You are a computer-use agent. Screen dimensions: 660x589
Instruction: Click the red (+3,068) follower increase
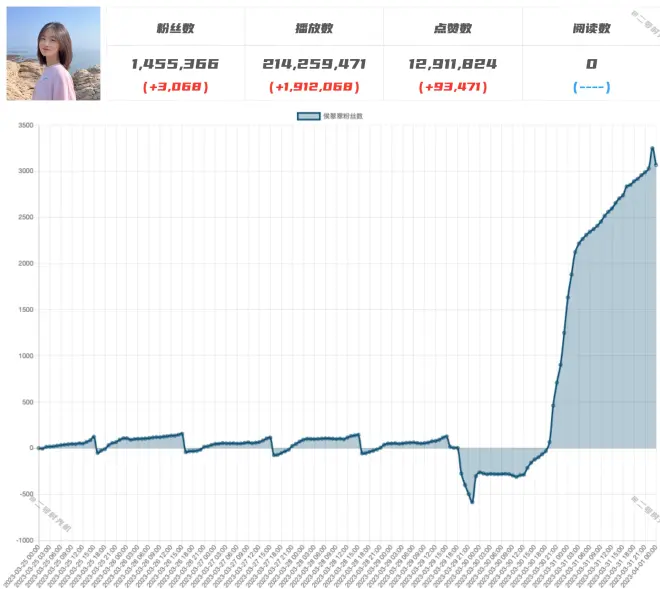(x=174, y=87)
